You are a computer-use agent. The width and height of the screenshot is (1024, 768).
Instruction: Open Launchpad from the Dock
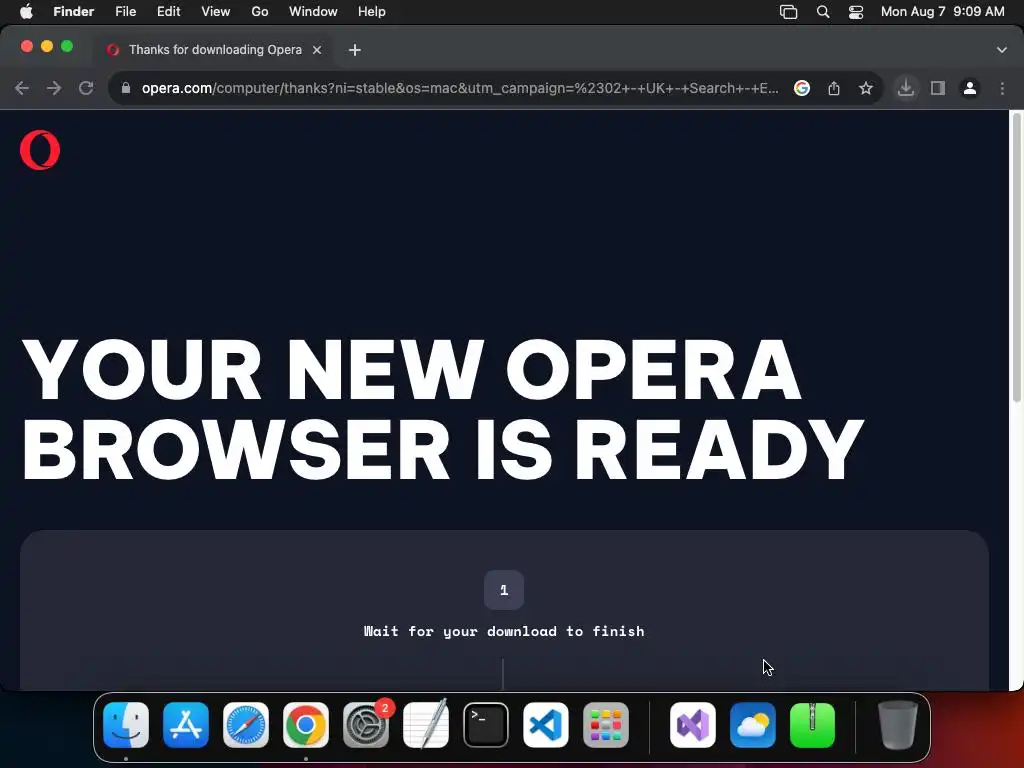(606, 725)
